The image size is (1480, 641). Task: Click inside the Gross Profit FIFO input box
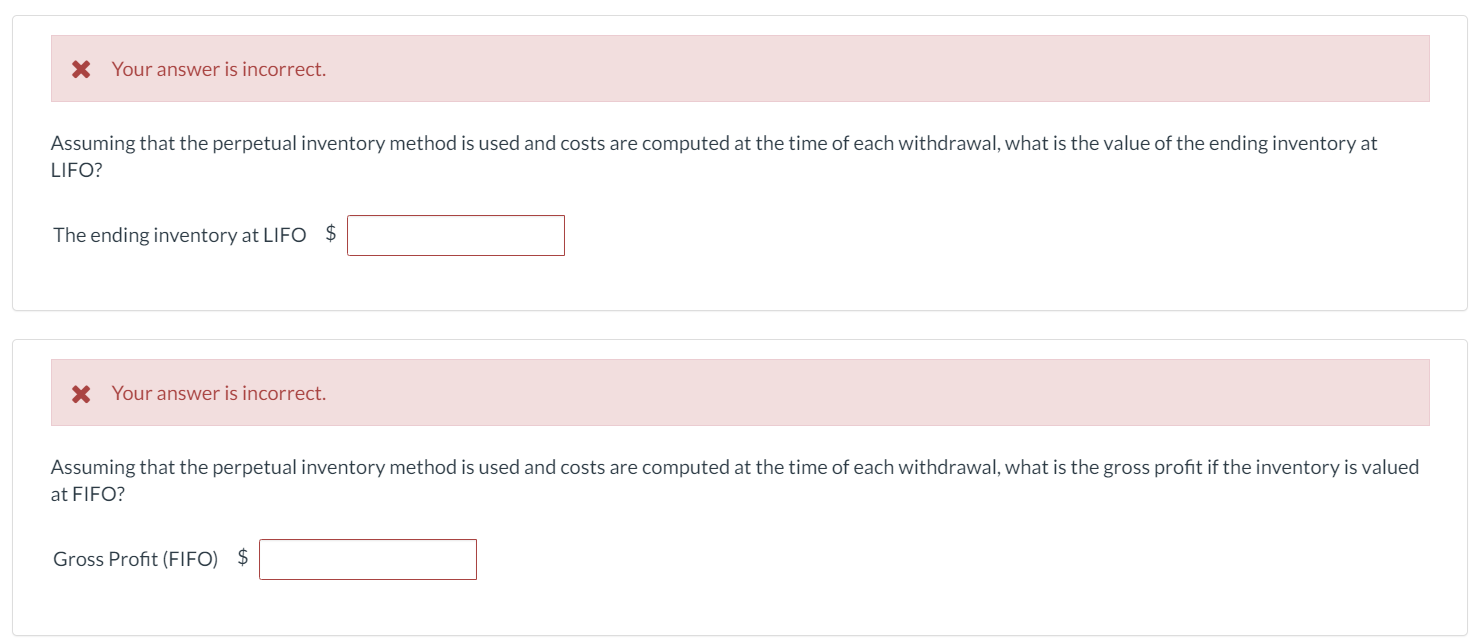click(x=367, y=558)
